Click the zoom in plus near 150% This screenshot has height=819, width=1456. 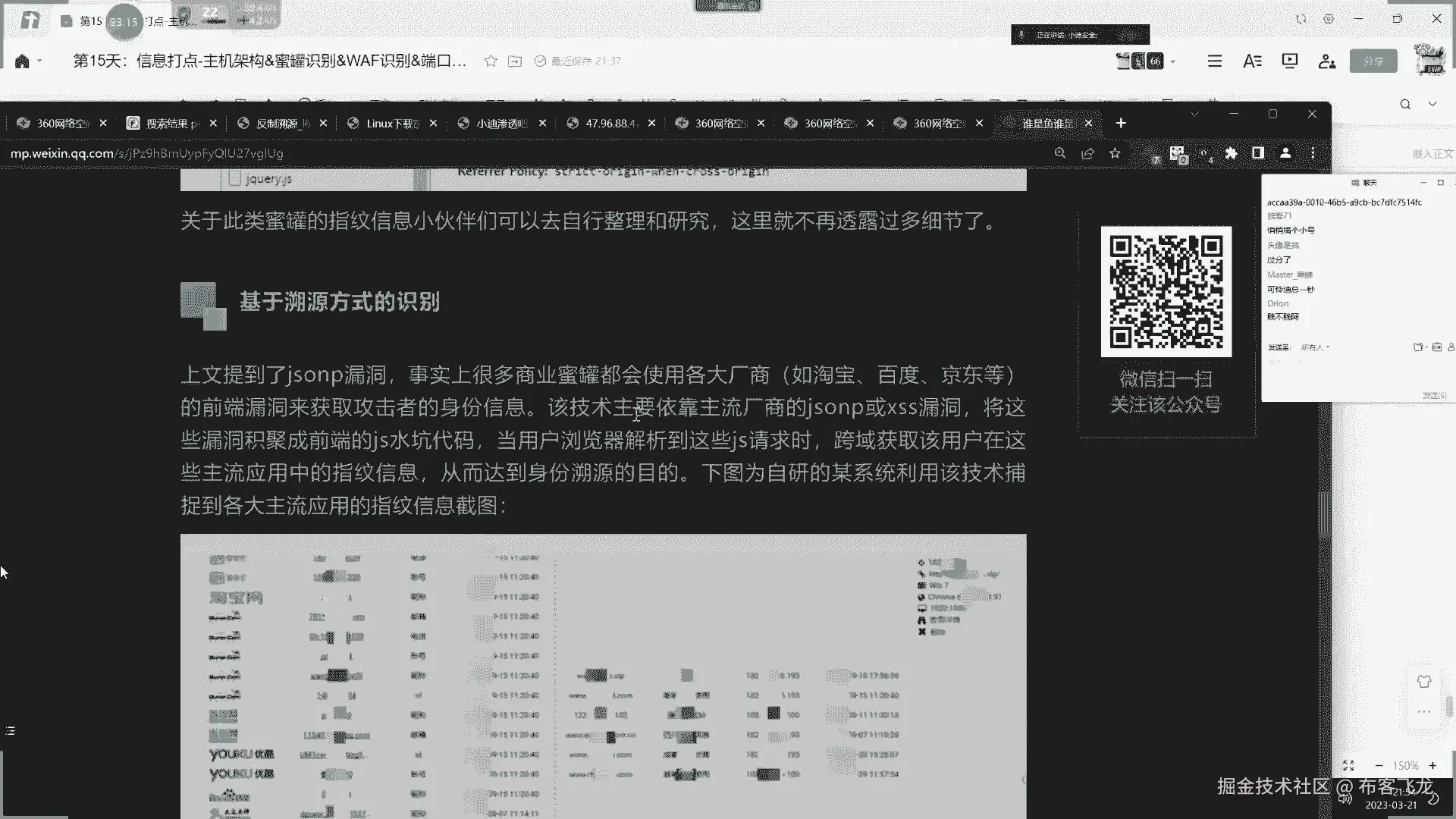pyautogui.click(x=1432, y=766)
